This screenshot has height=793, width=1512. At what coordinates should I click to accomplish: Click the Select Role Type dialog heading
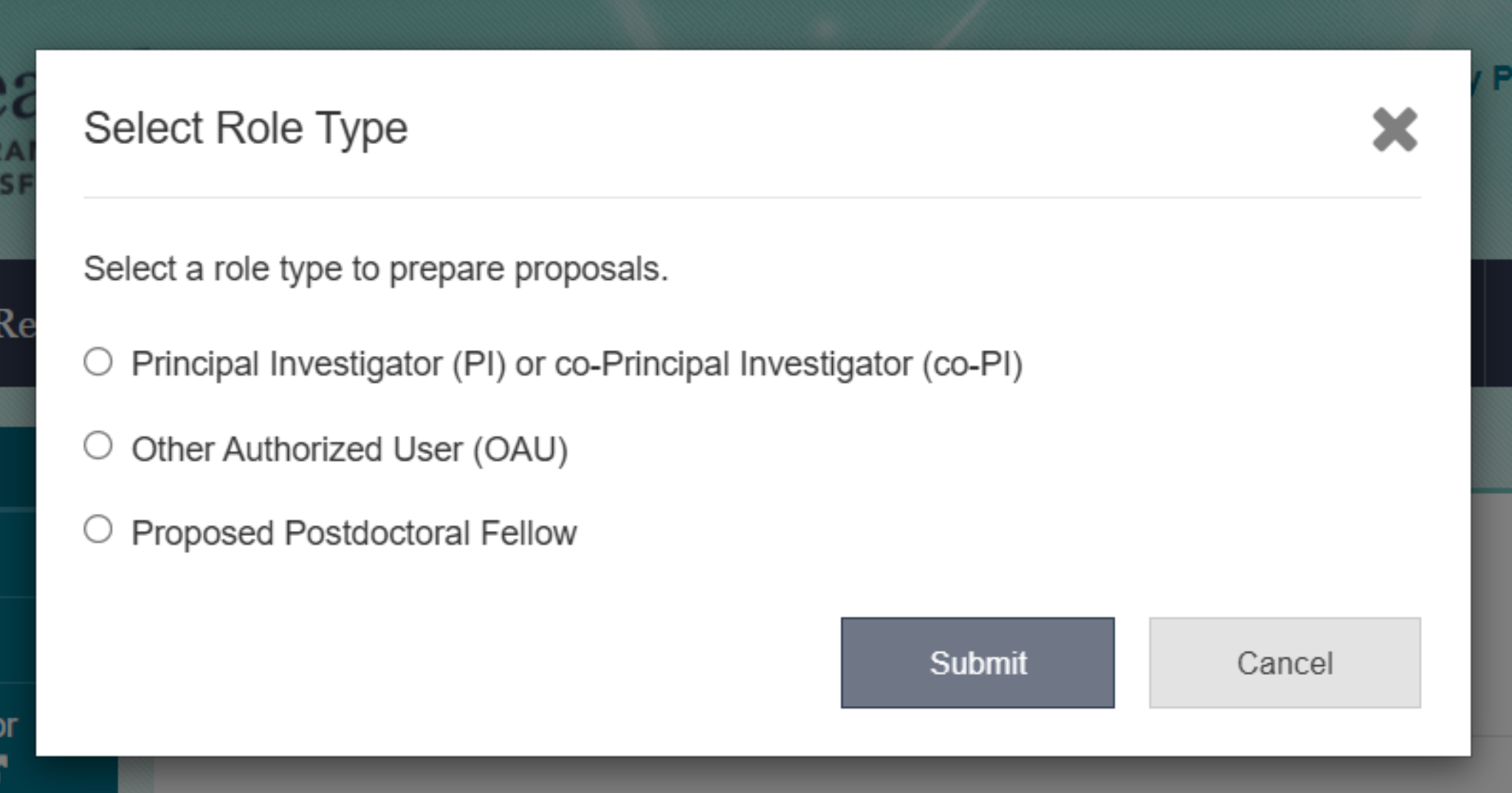tap(246, 128)
